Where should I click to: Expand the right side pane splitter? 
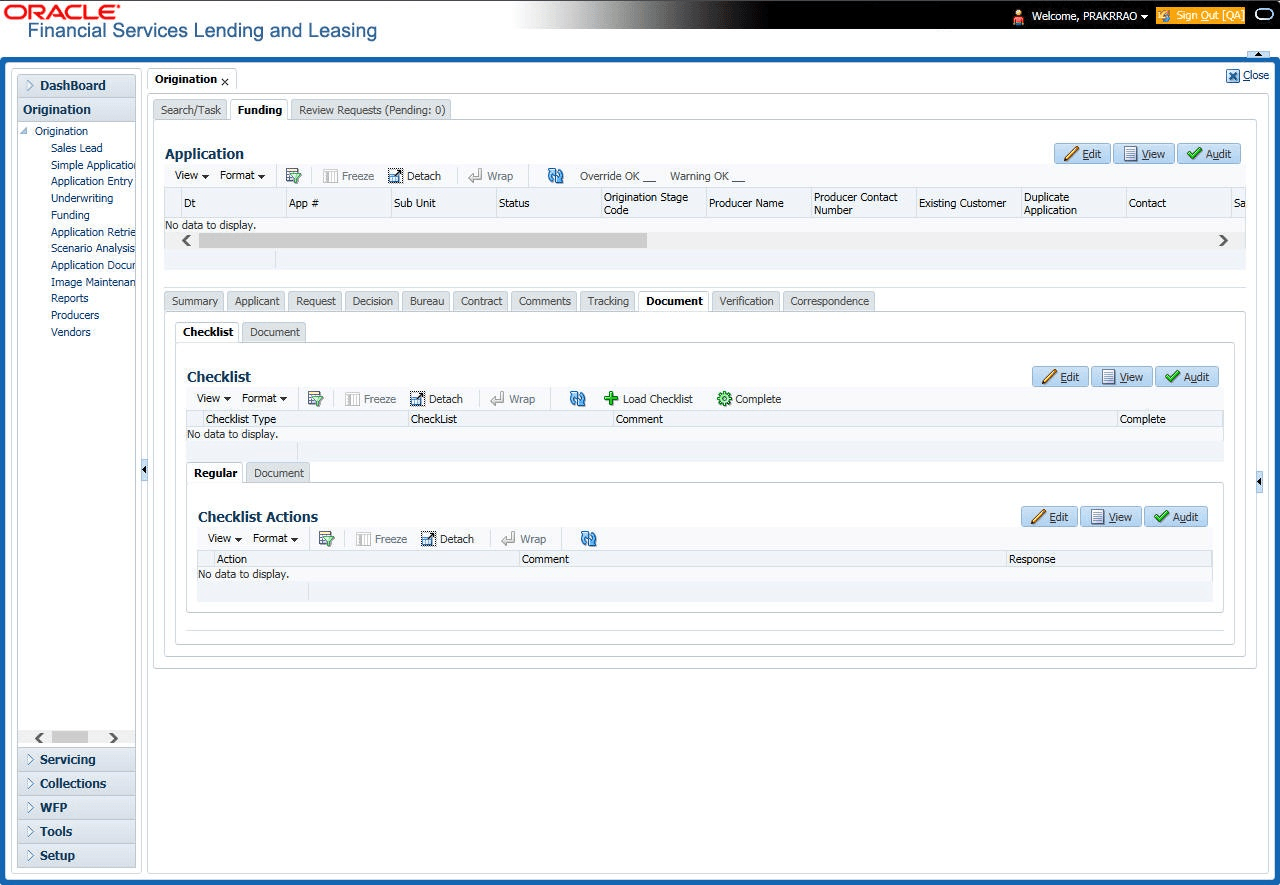click(1259, 482)
